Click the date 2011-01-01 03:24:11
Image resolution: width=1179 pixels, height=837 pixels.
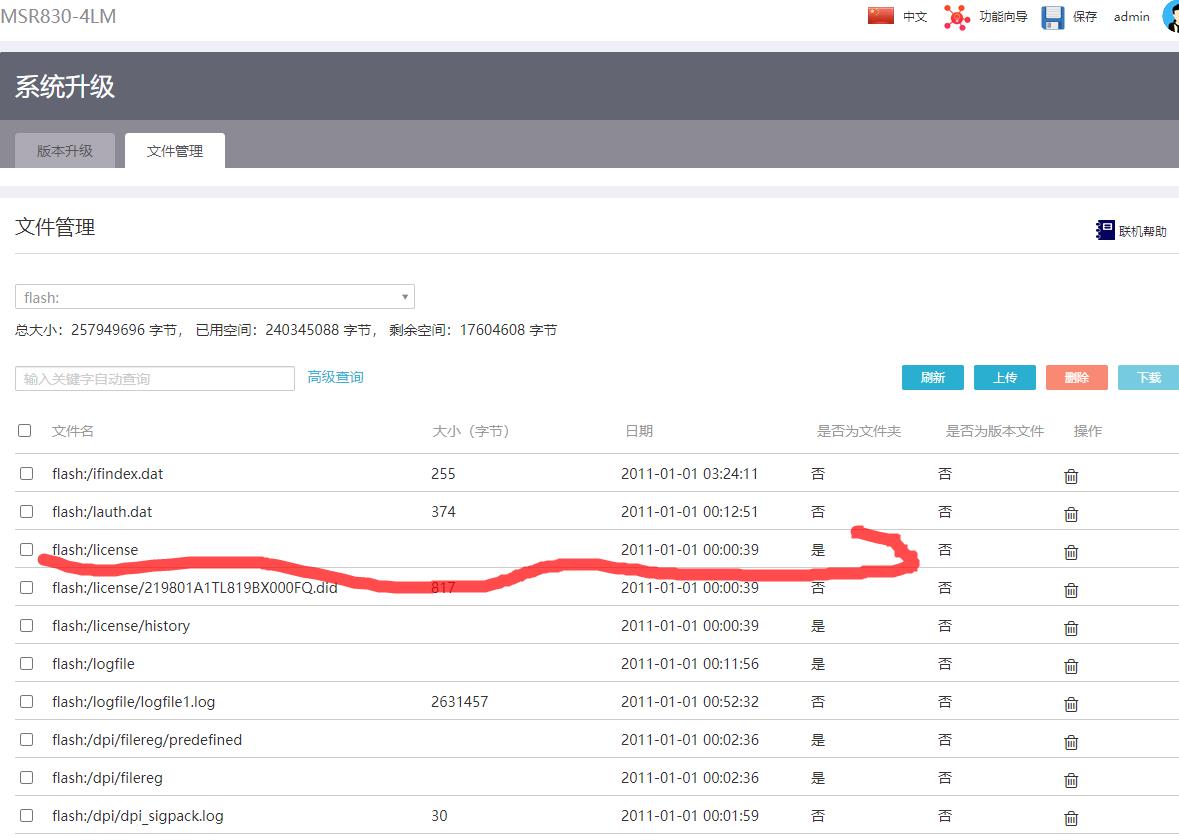(690, 474)
